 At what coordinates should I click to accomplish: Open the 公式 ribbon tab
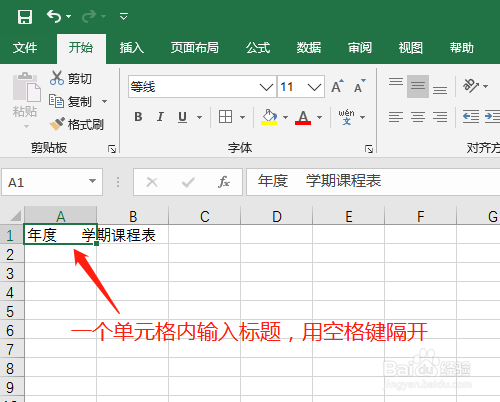coord(258,48)
